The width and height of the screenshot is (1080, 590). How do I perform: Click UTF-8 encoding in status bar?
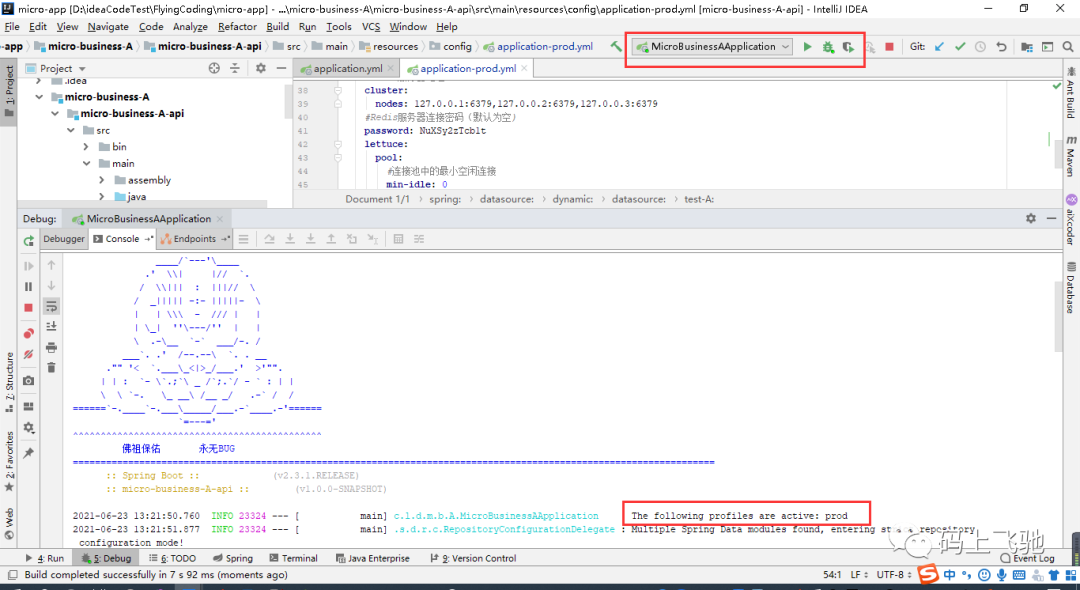coord(894,574)
